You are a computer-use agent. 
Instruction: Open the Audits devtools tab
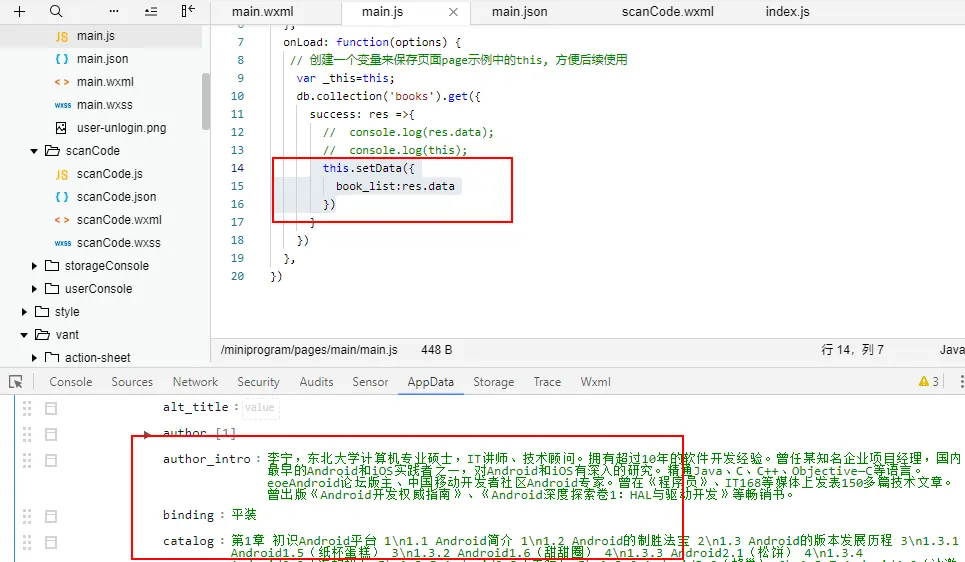coord(316,382)
